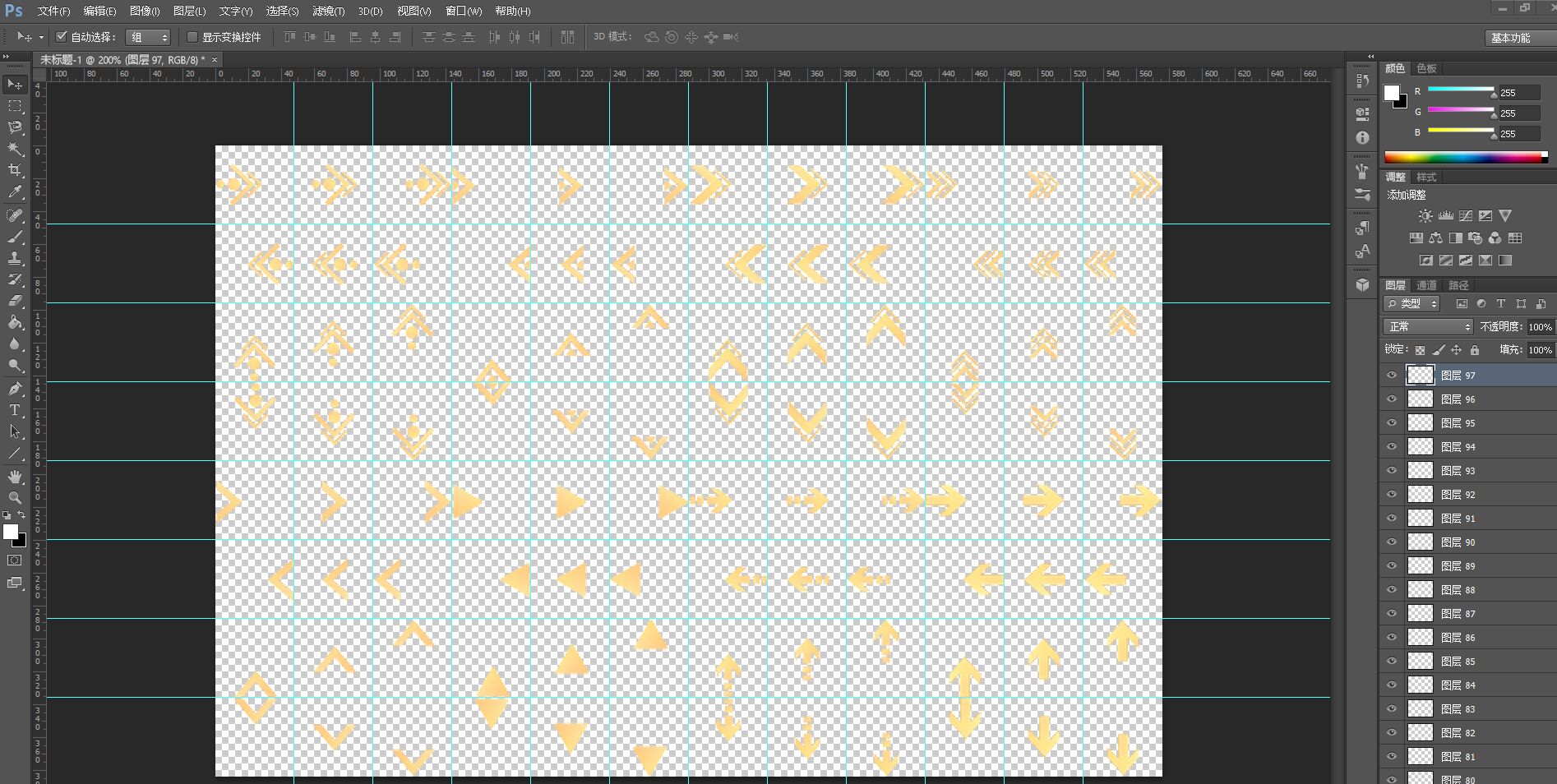Open the auto-select 组 dropdown
Image resolution: width=1557 pixels, height=784 pixels.
pyautogui.click(x=148, y=37)
